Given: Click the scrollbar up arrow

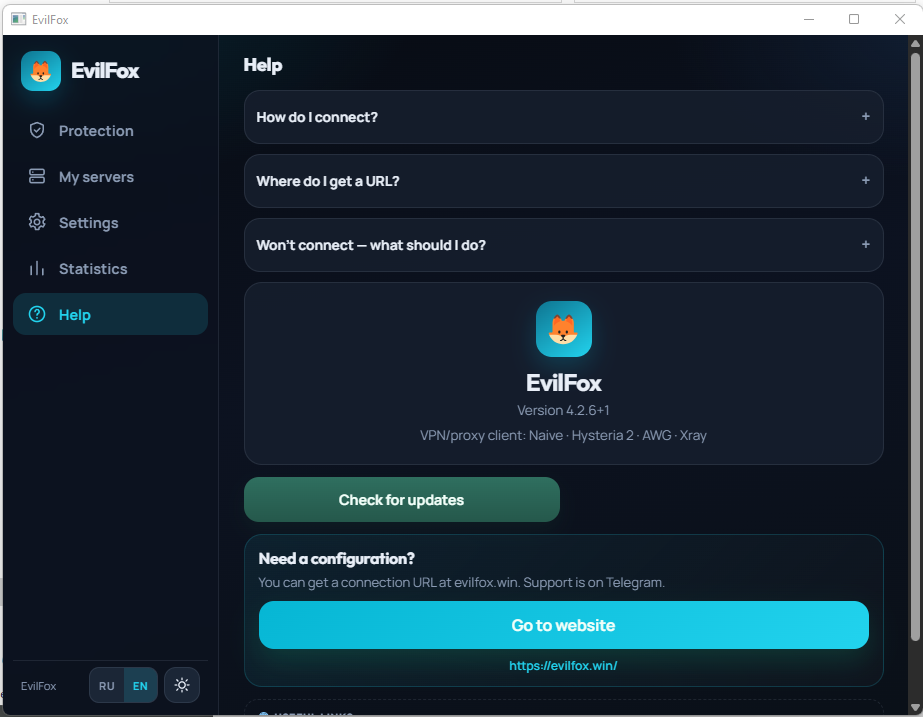Looking at the screenshot, I should [x=915, y=44].
